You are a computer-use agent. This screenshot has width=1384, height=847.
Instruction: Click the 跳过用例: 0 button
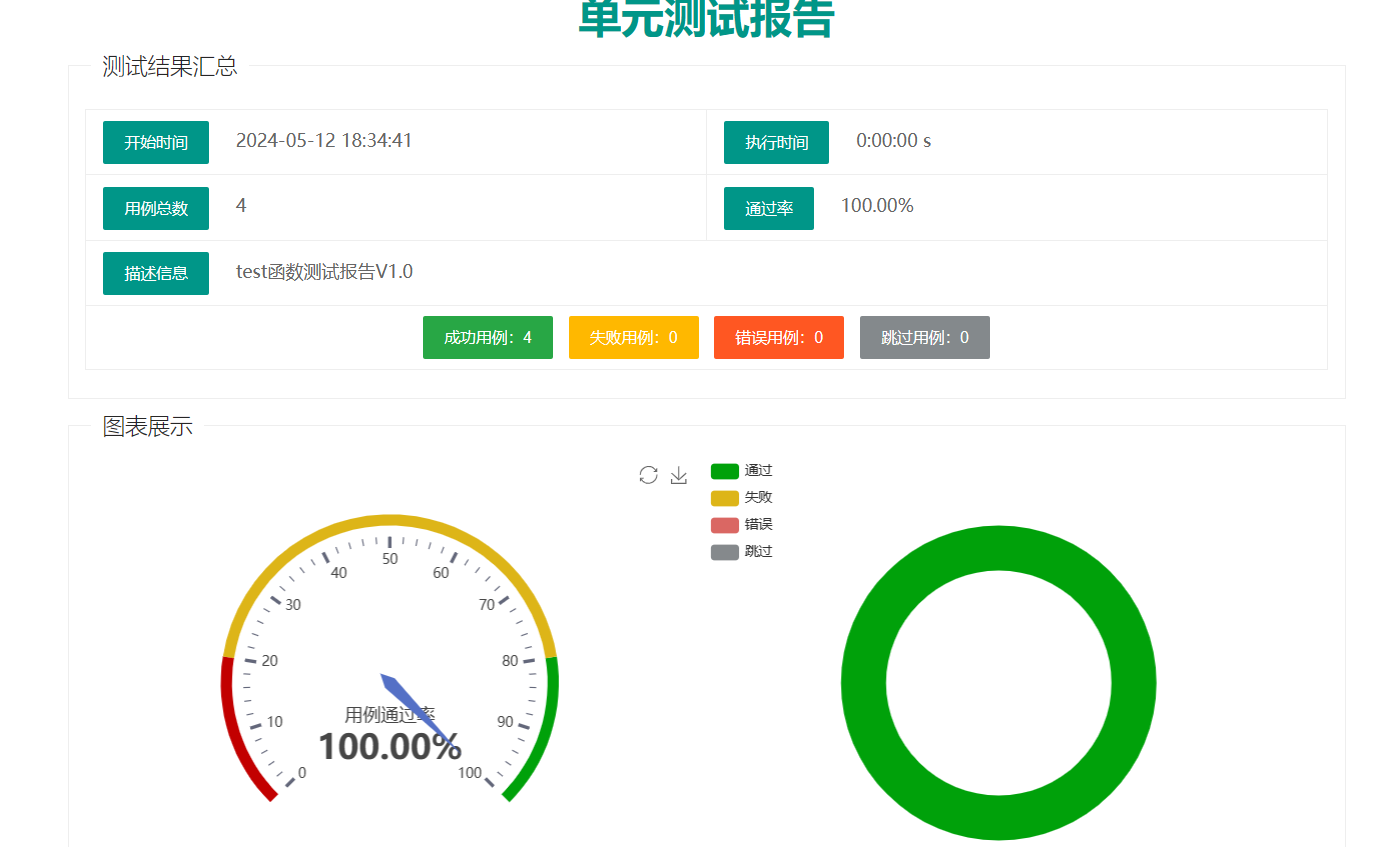925,338
